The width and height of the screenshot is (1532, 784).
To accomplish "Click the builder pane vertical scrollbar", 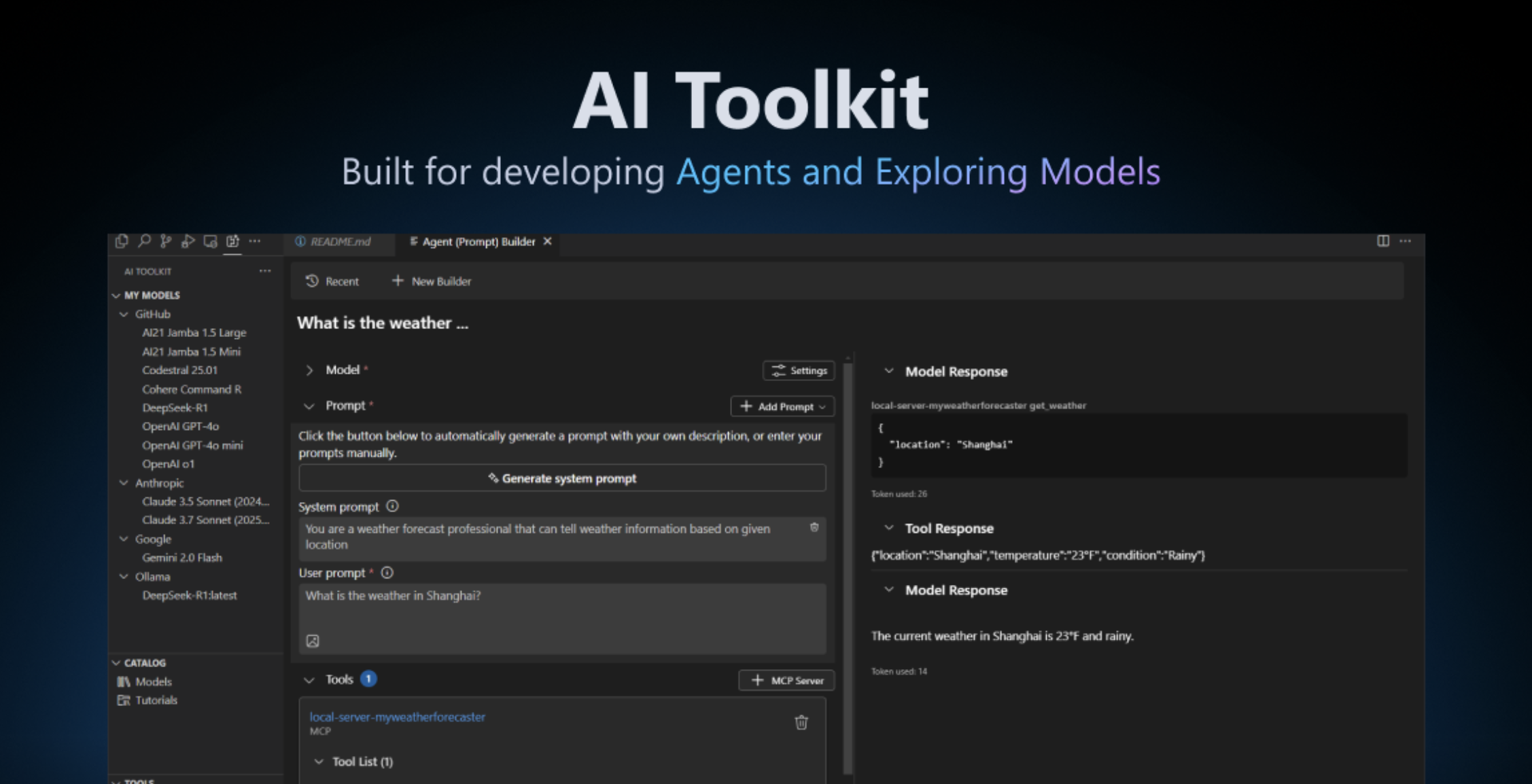I will coord(848,567).
